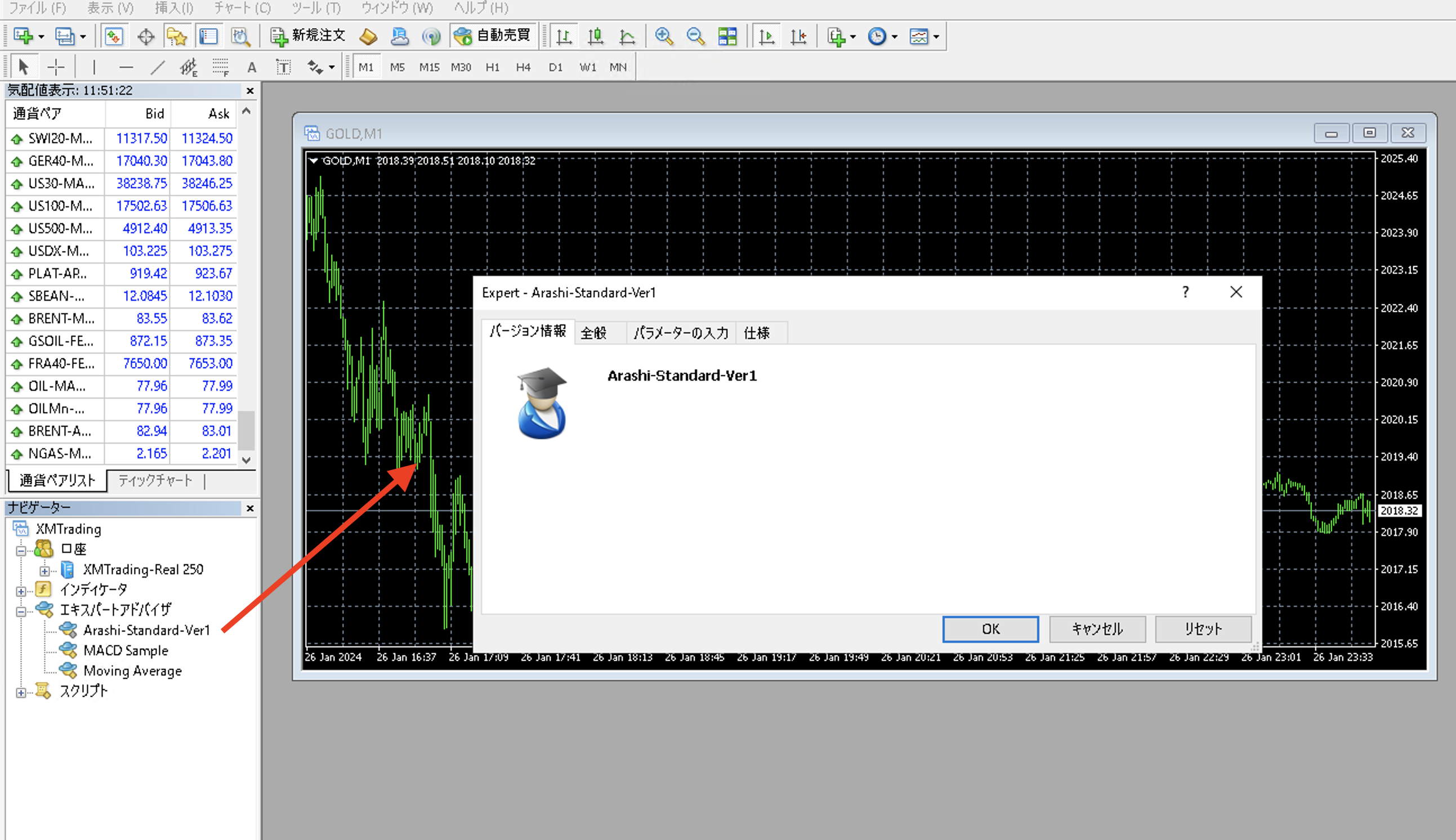Open the templates dropdown arrow
This screenshot has width=1456, height=840.
[x=936, y=37]
